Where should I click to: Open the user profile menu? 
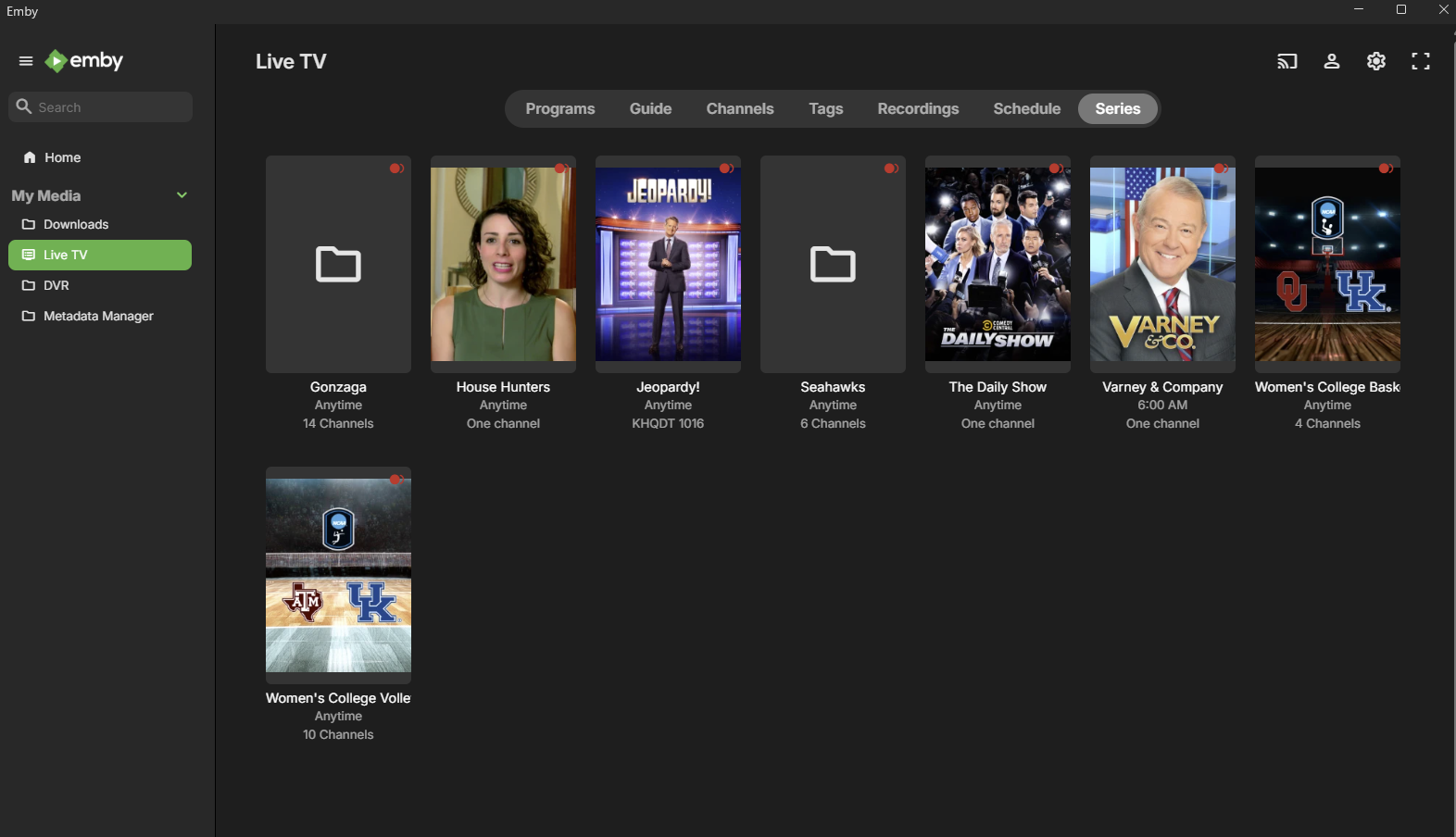tap(1332, 61)
